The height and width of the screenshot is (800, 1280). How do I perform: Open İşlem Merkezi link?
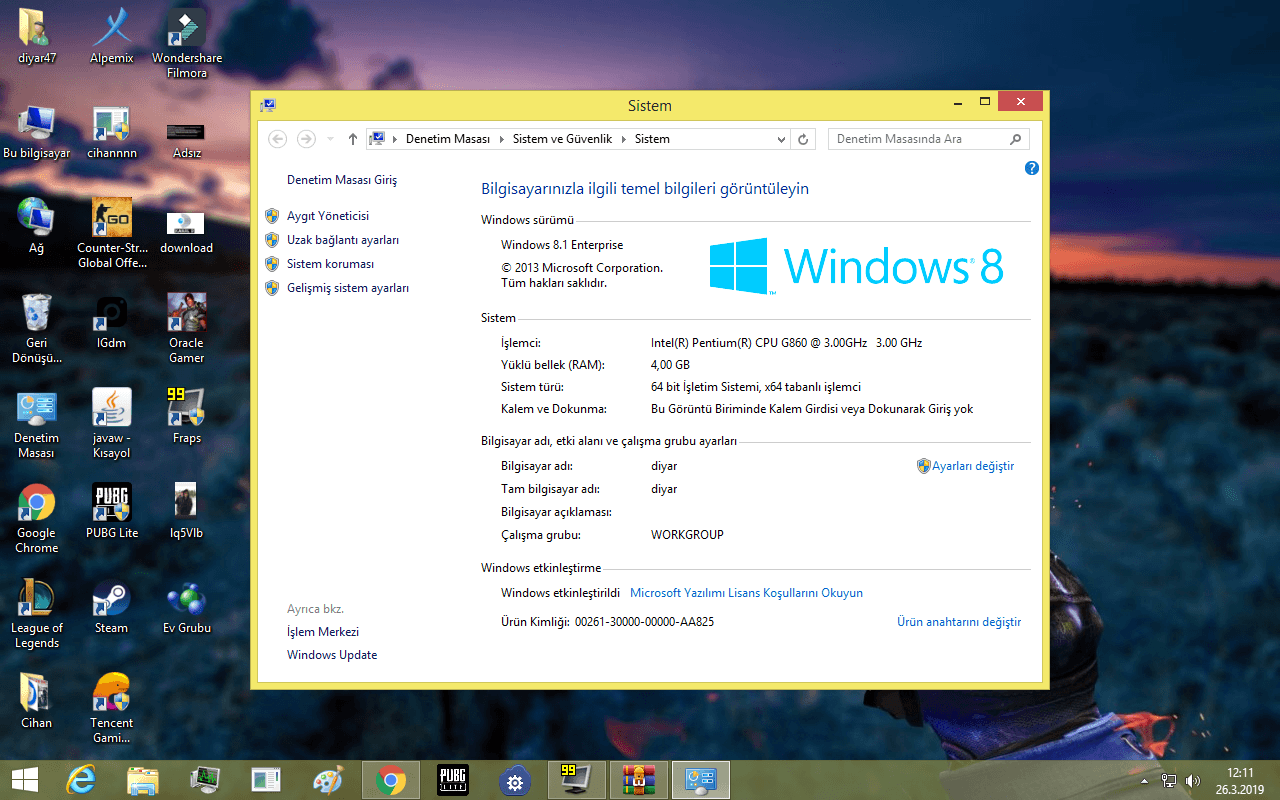pyautogui.click(x=323, y=632)
